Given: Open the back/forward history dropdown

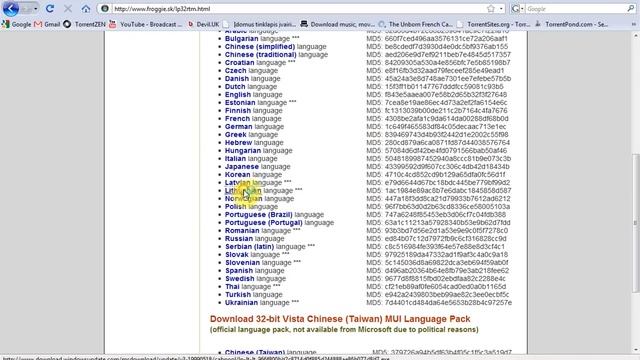Looking at the screenshot, I should click(x=36, y=9).
